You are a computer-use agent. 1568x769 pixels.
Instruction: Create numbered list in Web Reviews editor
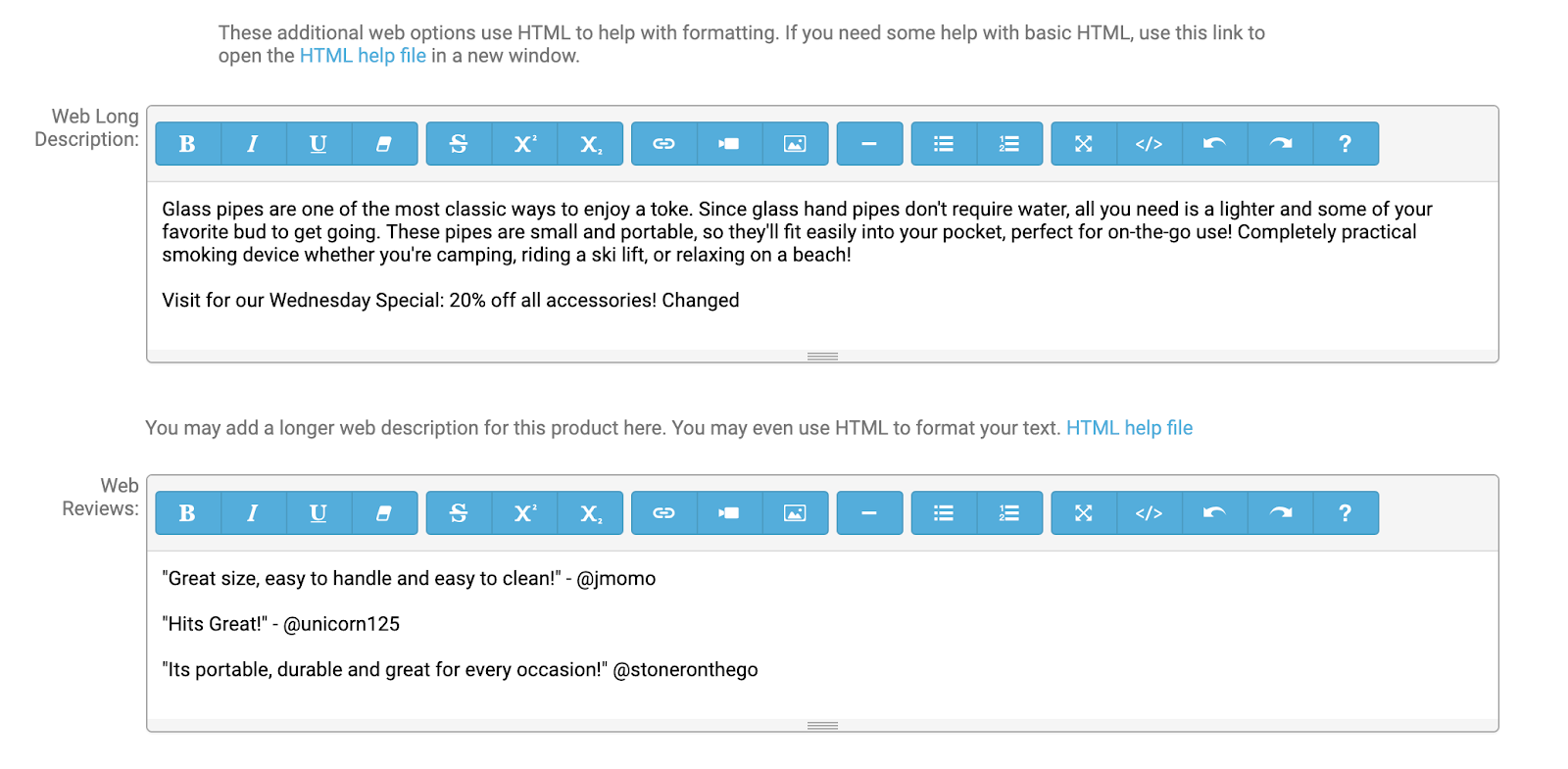[1009, 513]
